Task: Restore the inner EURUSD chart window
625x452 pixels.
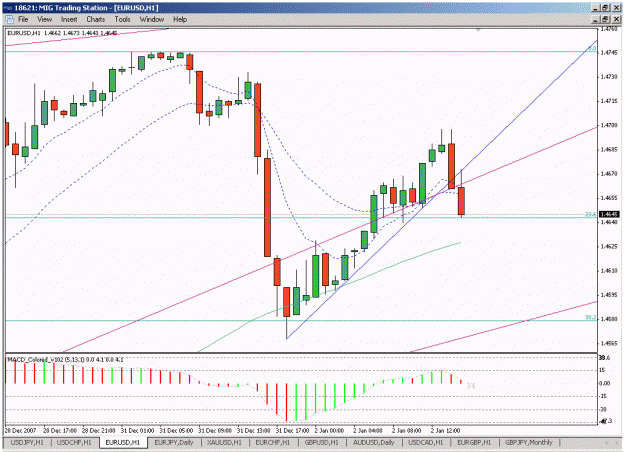Action: pyautogui.click(x=605, y=19)
